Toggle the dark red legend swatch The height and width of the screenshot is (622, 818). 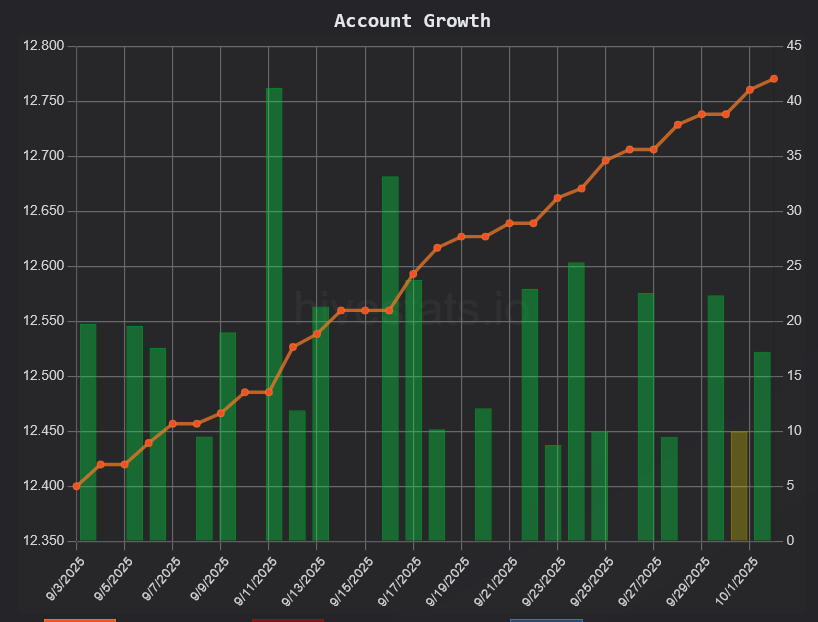coord(287,620)
